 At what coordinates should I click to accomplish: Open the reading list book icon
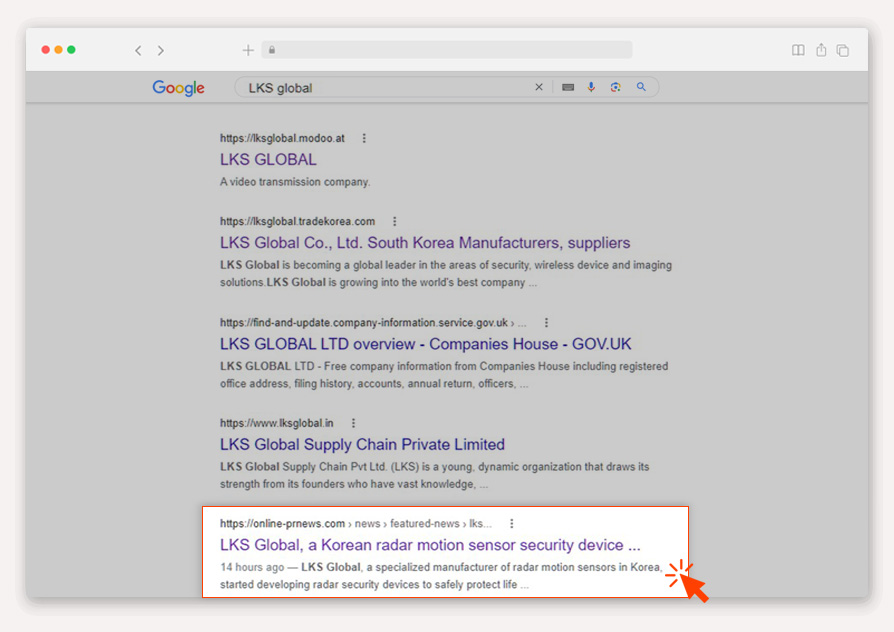[x=798, y=50]
